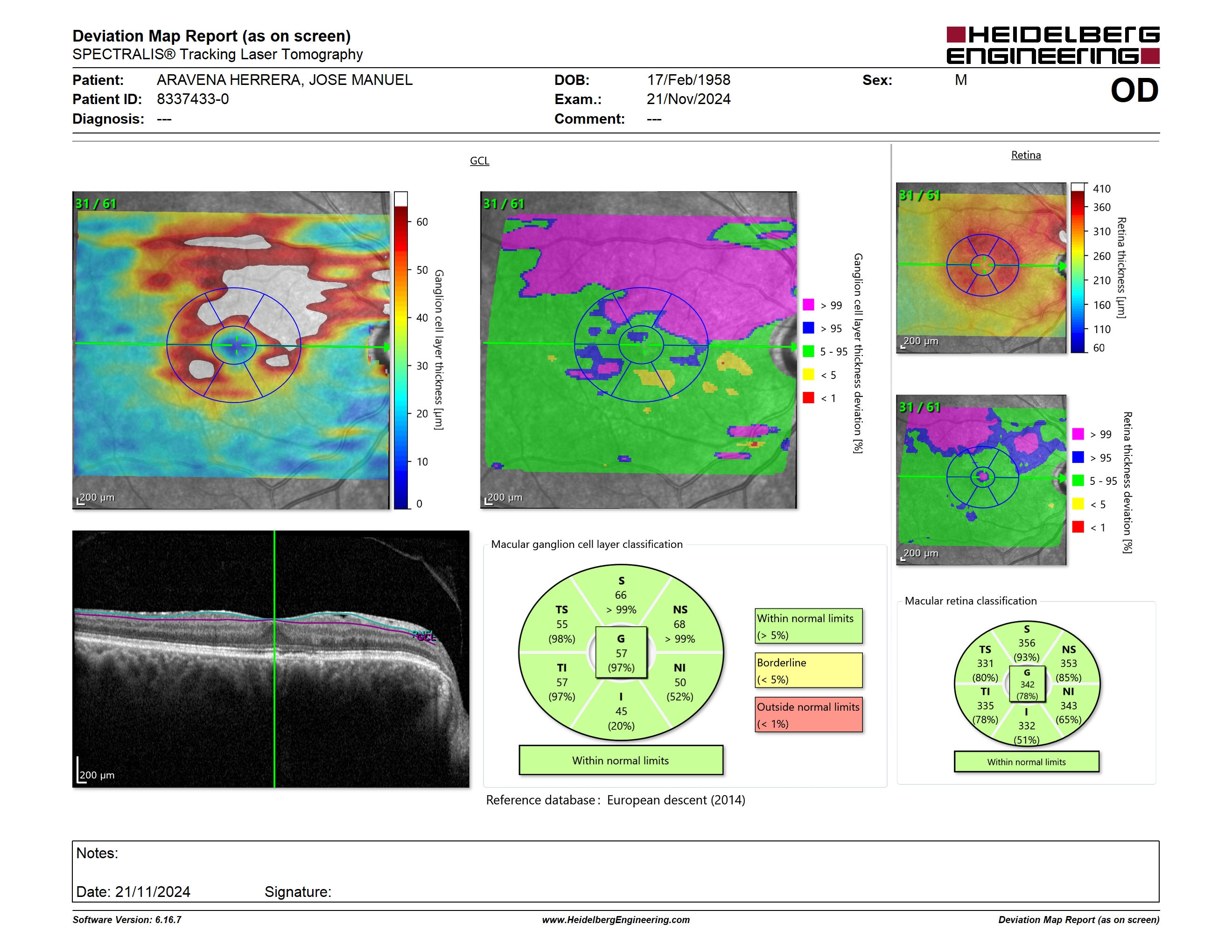Select retina sector S with value 356
This screenshot has width=1232, height=952.
(x=1026, y=643)
